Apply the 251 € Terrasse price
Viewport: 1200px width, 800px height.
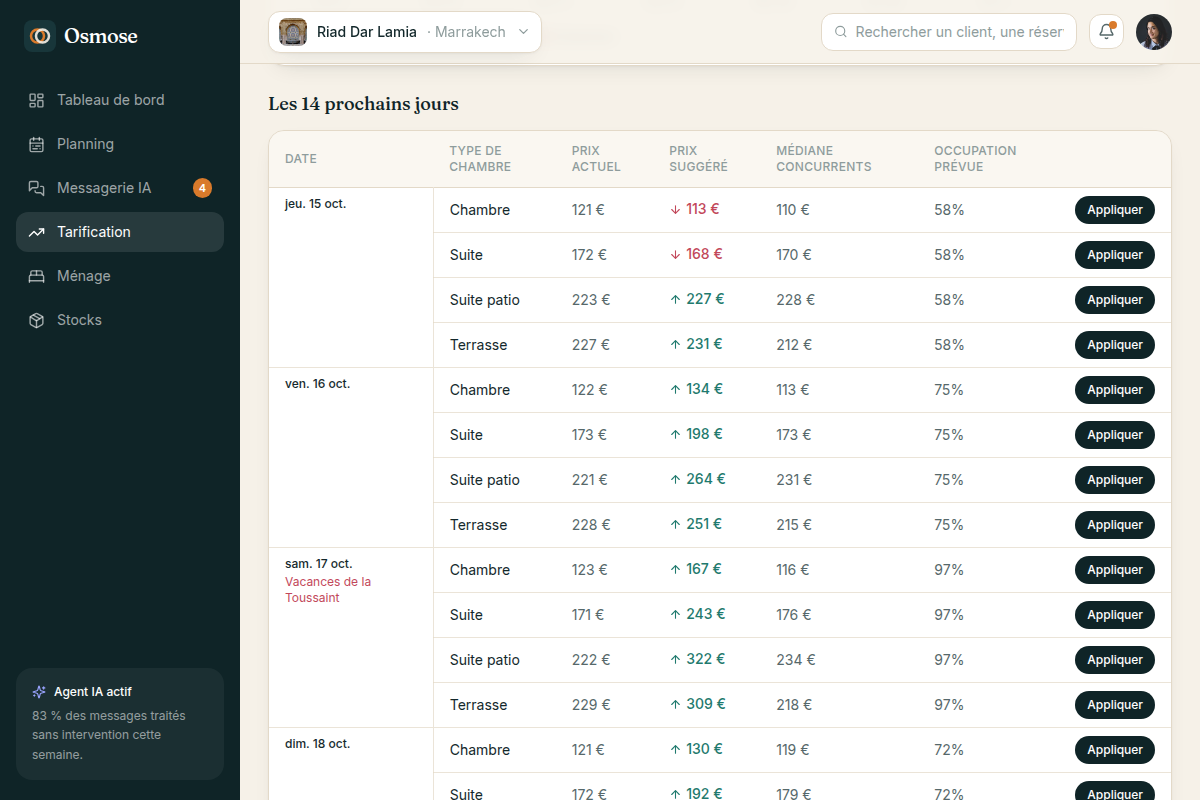[x=1115, y=525]
